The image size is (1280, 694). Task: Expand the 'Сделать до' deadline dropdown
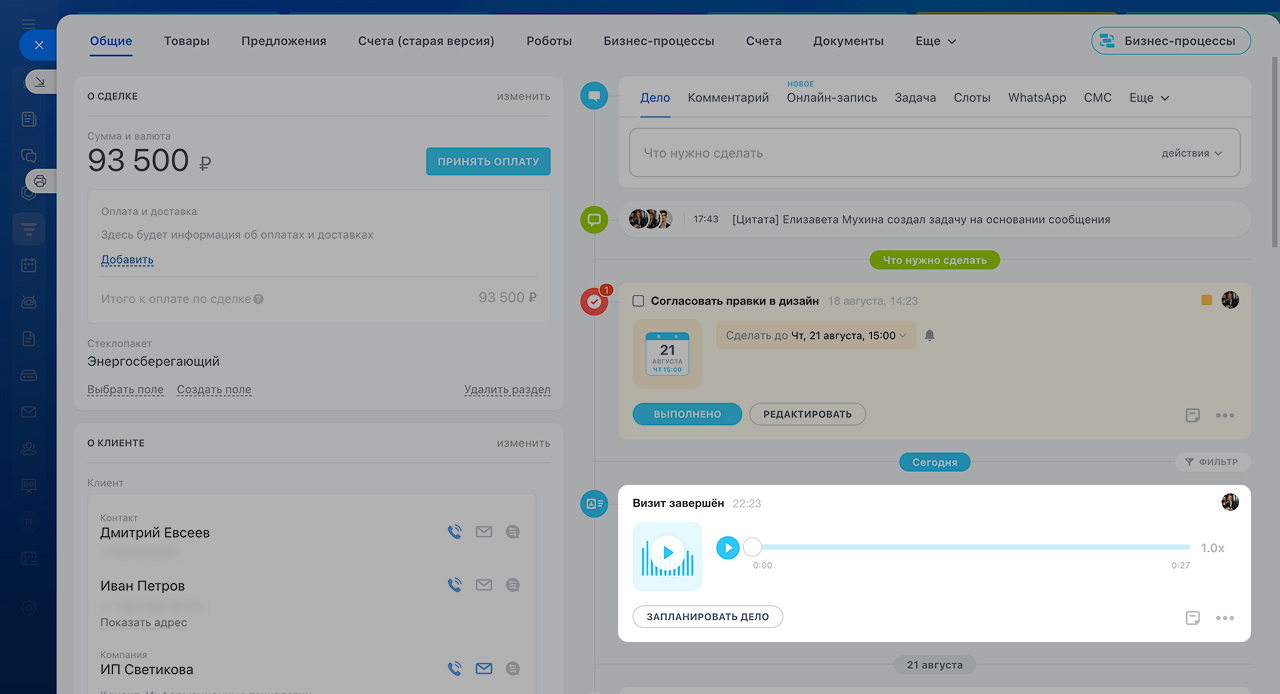[x=816, y=335]
